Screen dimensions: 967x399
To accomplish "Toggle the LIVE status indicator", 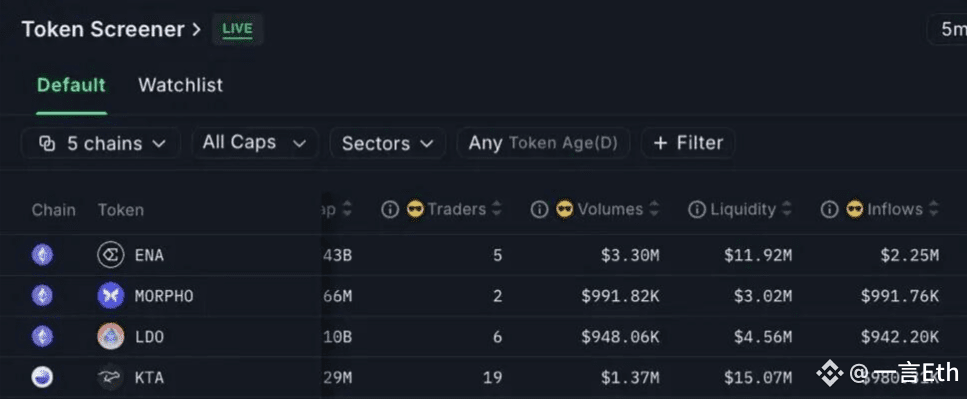I will click(x=237, y=29).
